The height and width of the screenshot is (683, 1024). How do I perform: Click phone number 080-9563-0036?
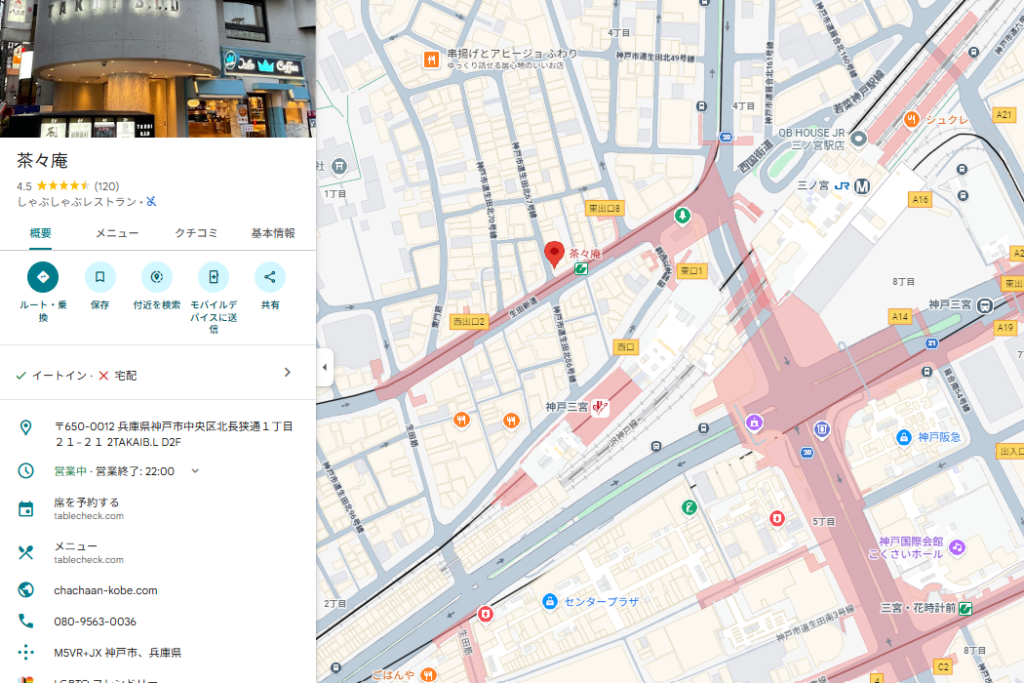[95, 621]
